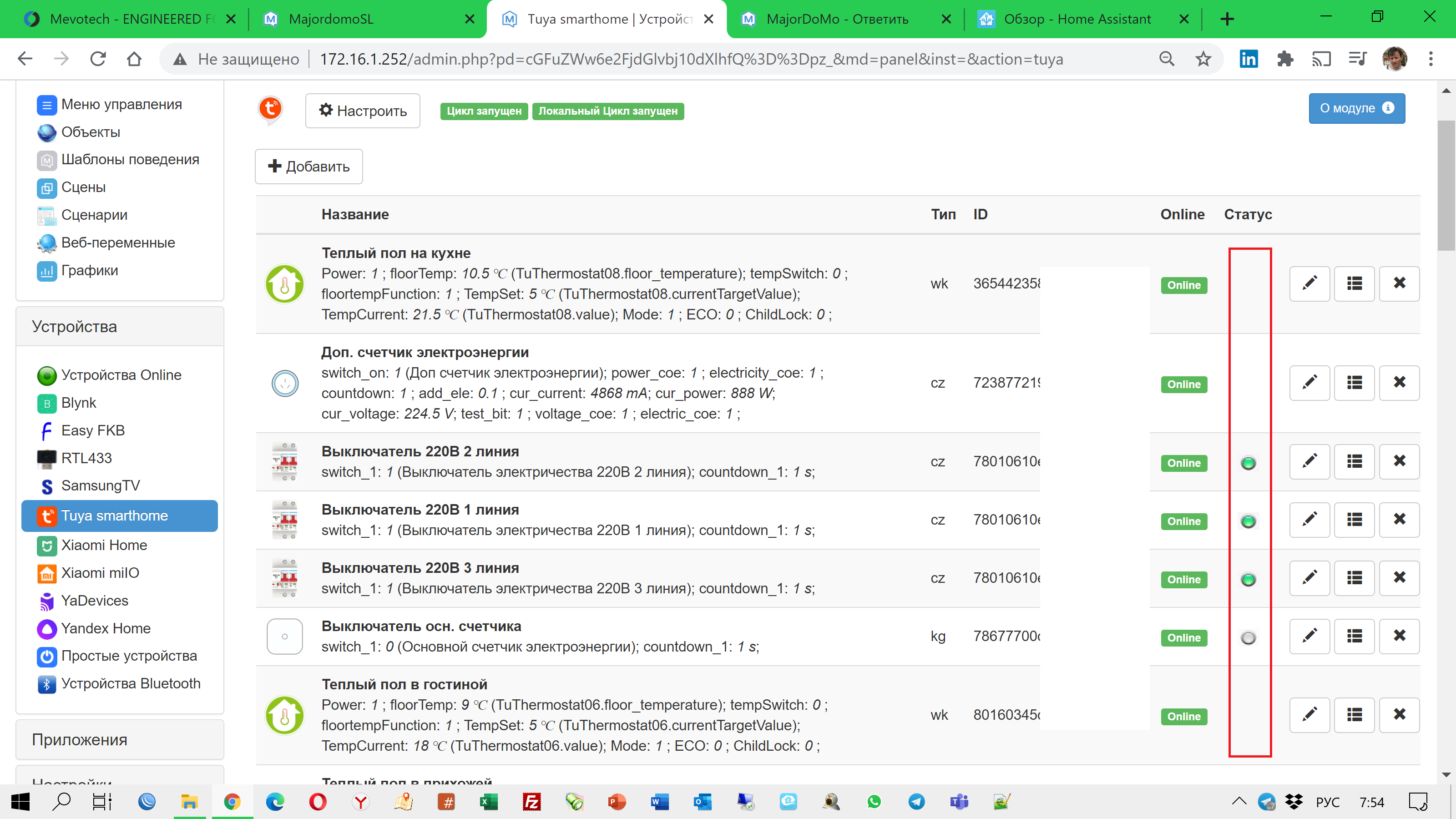
Task: Edit the Теплый пол на кухне device
Action: (1309, 283)
